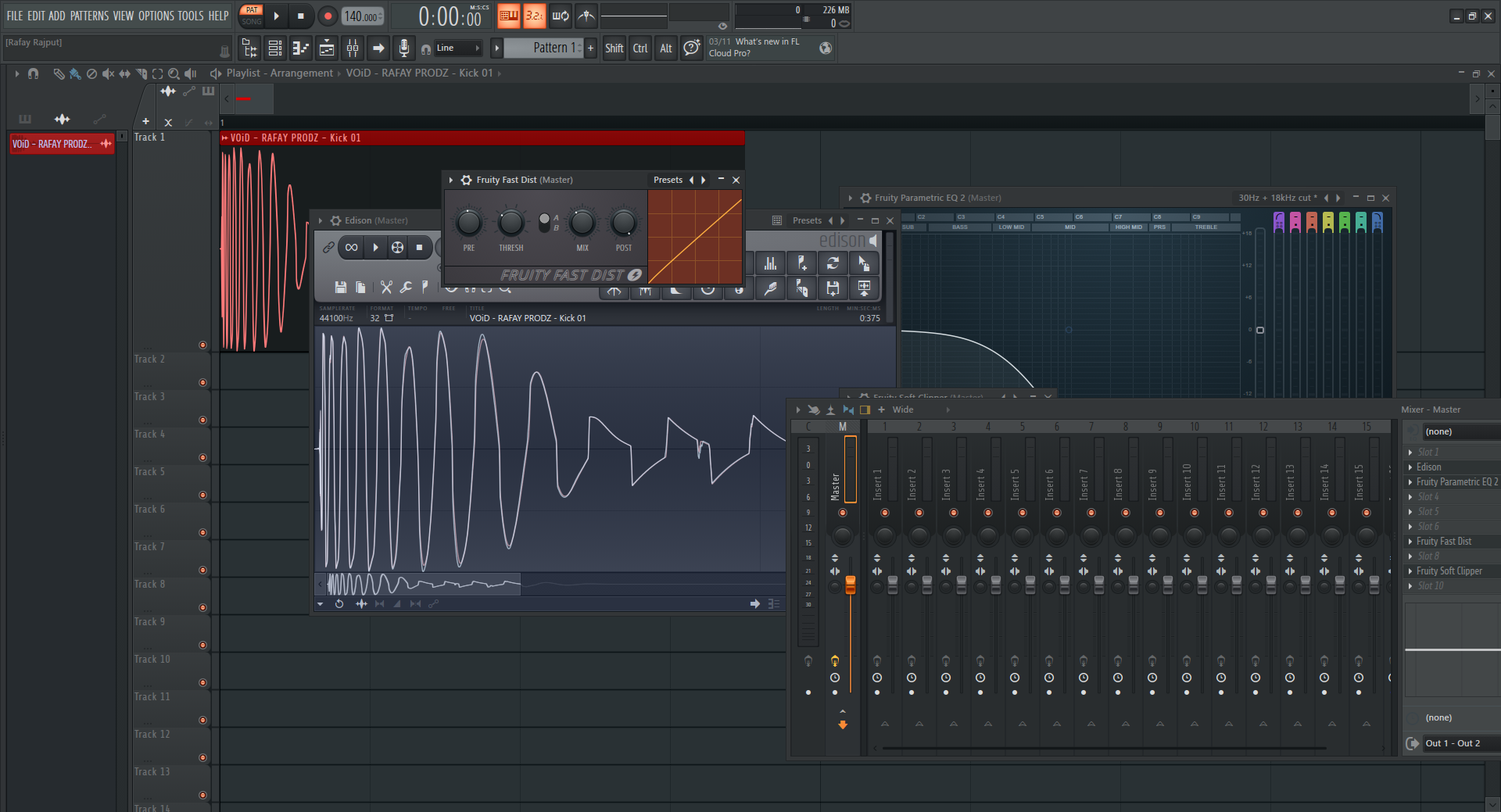Open the PATTERNS menu
Viewport: 1501px width, 812px height.
(90, 16)
